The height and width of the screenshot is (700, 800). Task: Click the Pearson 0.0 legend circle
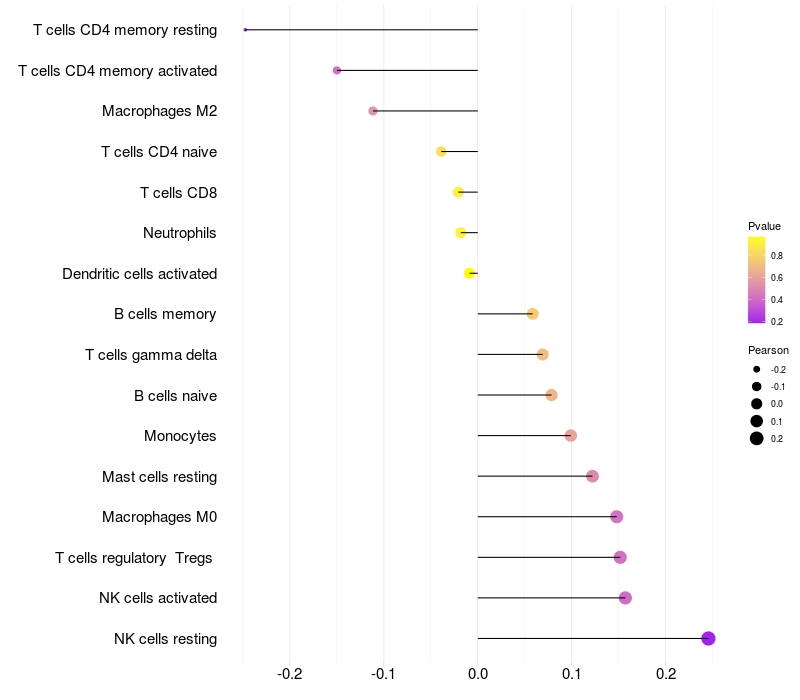click(757, 404)
